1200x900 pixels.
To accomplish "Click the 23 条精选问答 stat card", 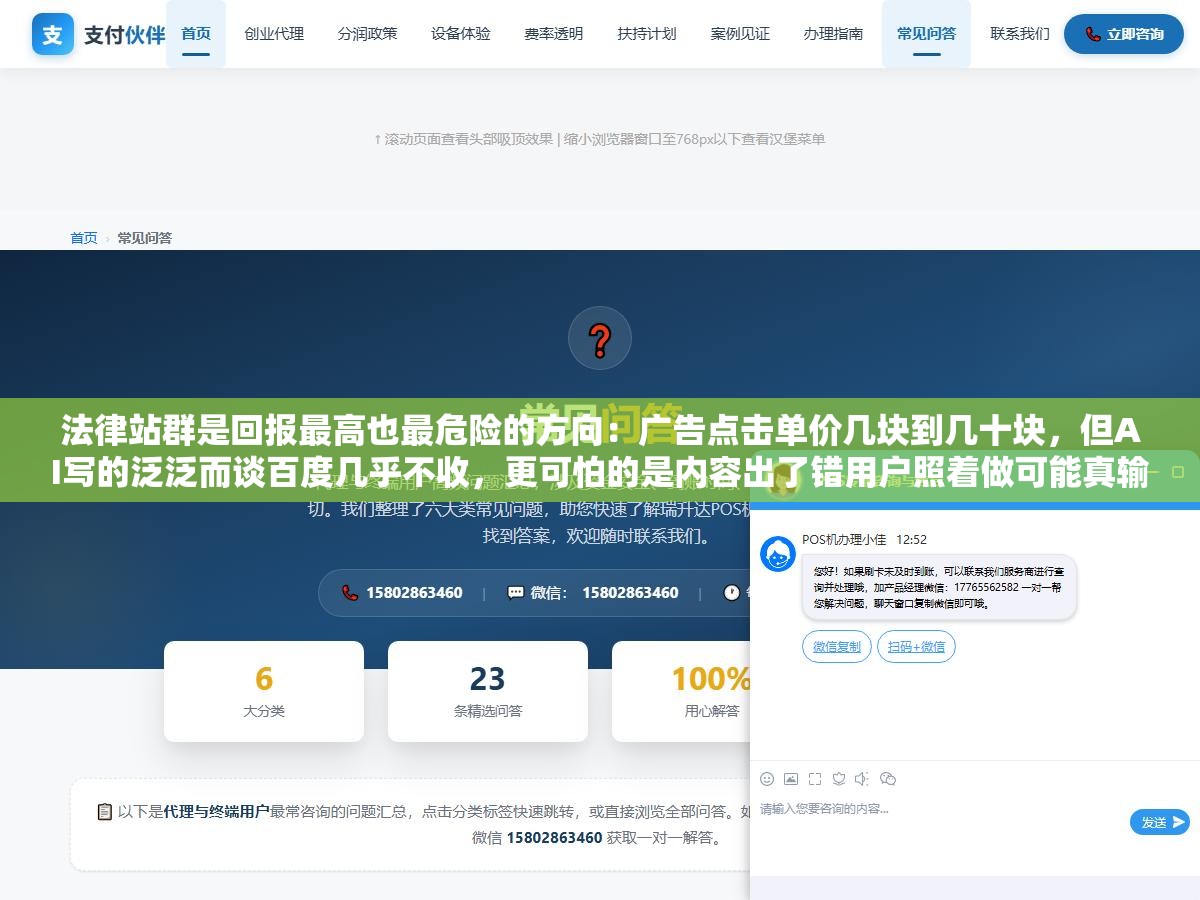I will tap(488, 692).
